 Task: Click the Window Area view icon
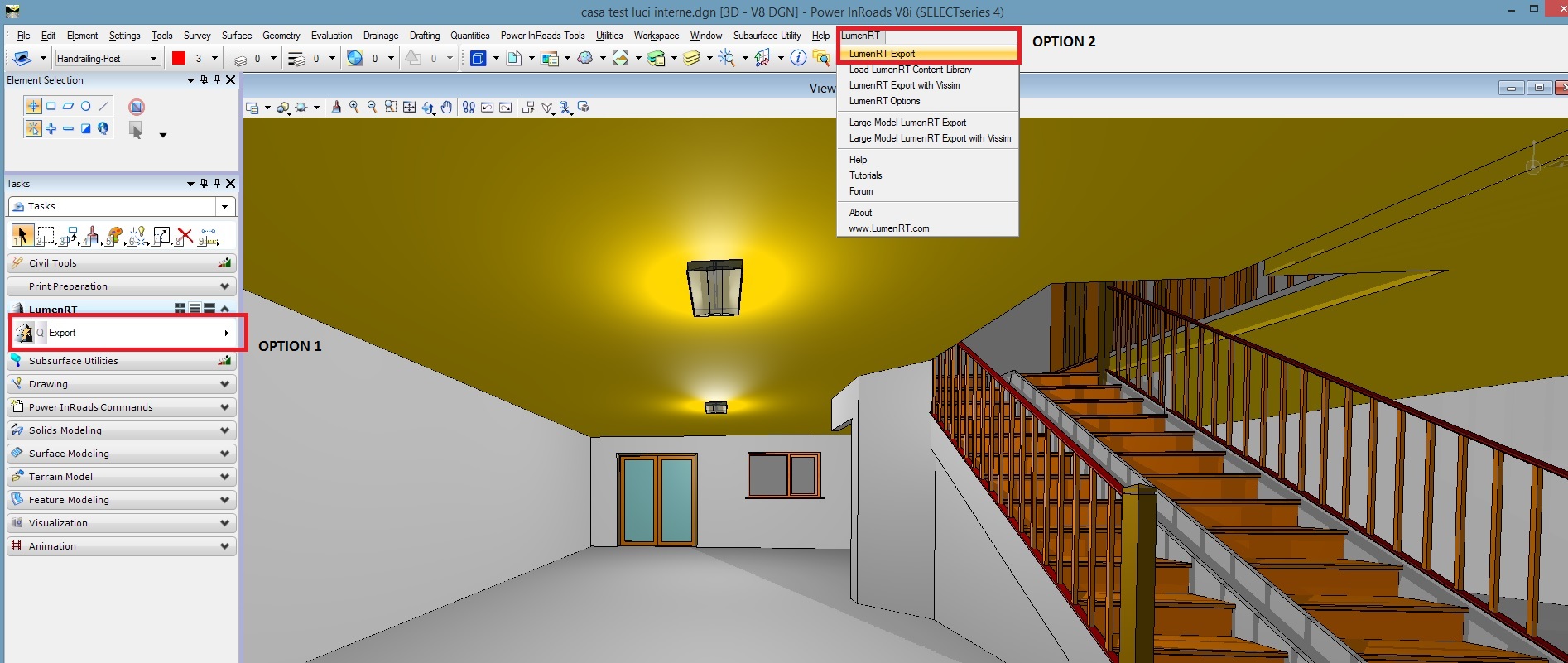pyautogui.click(x=390, y=108)
